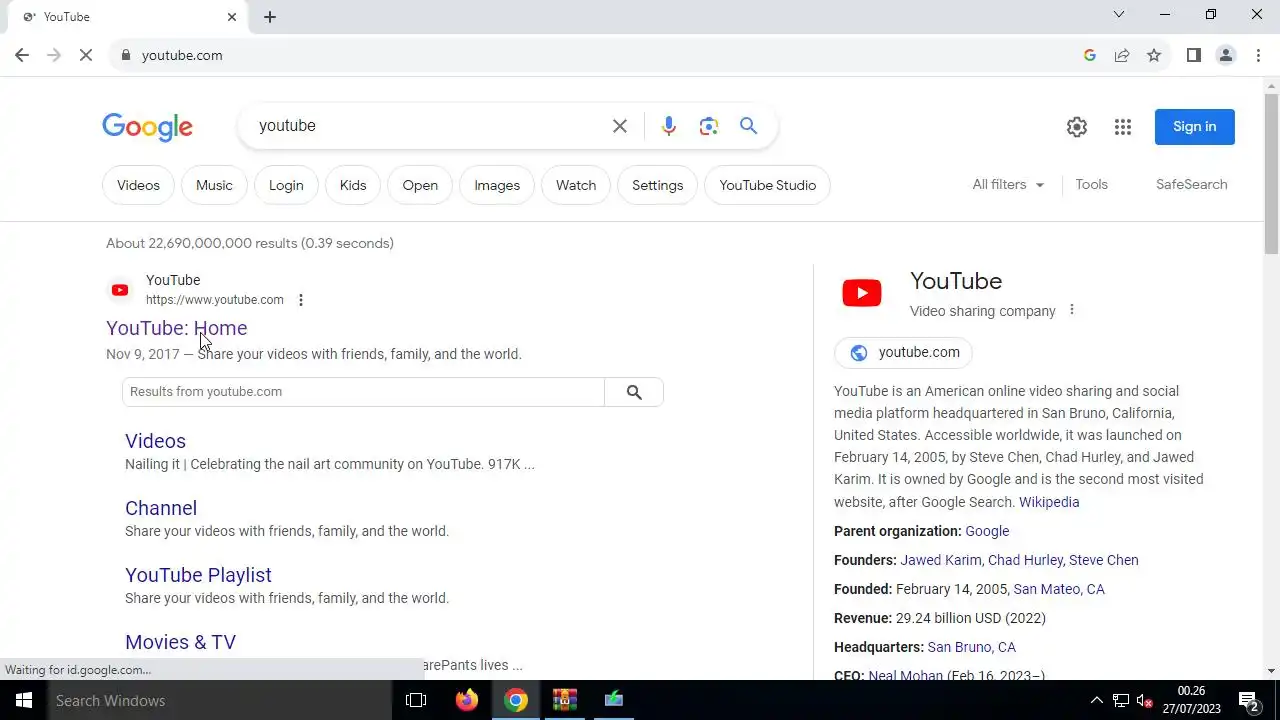This screenshot has width=1280, height=720.
Task: Click the Sign in button
Action: click(x=1195, y=127)
